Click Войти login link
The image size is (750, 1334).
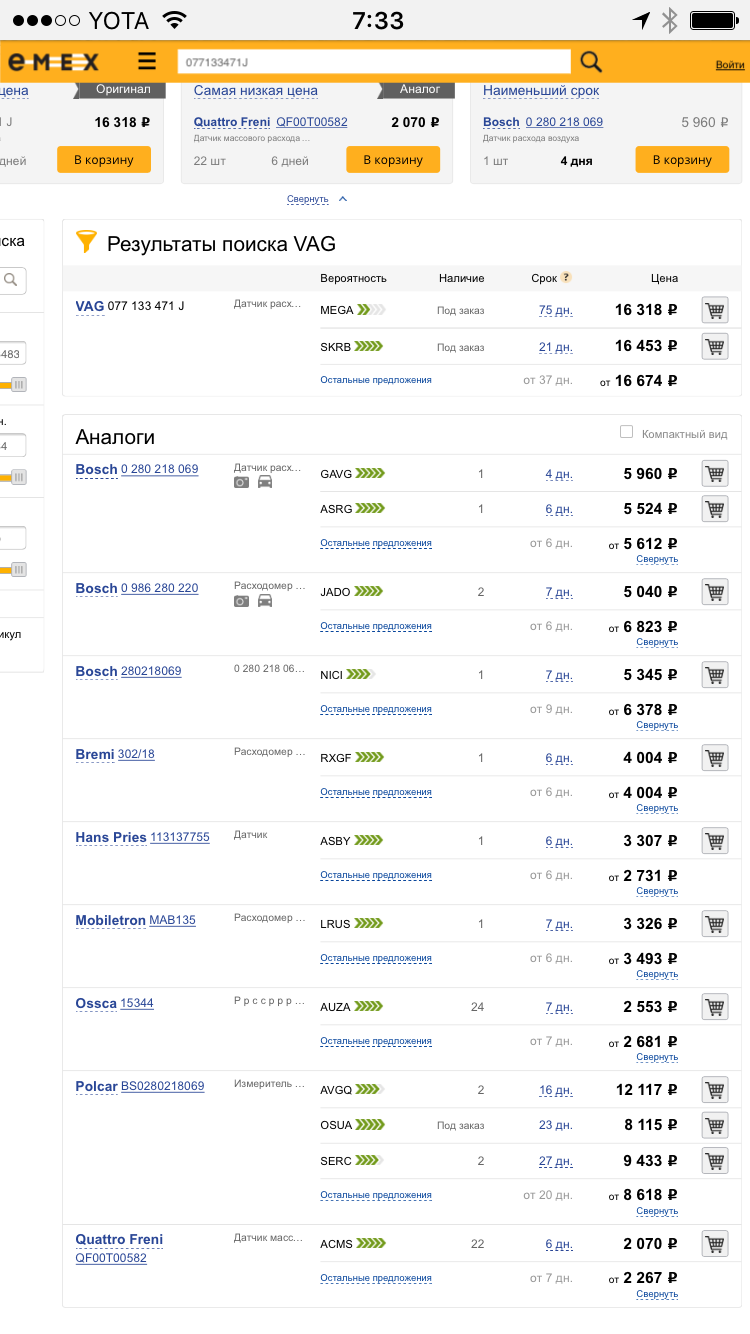[730, 65]
